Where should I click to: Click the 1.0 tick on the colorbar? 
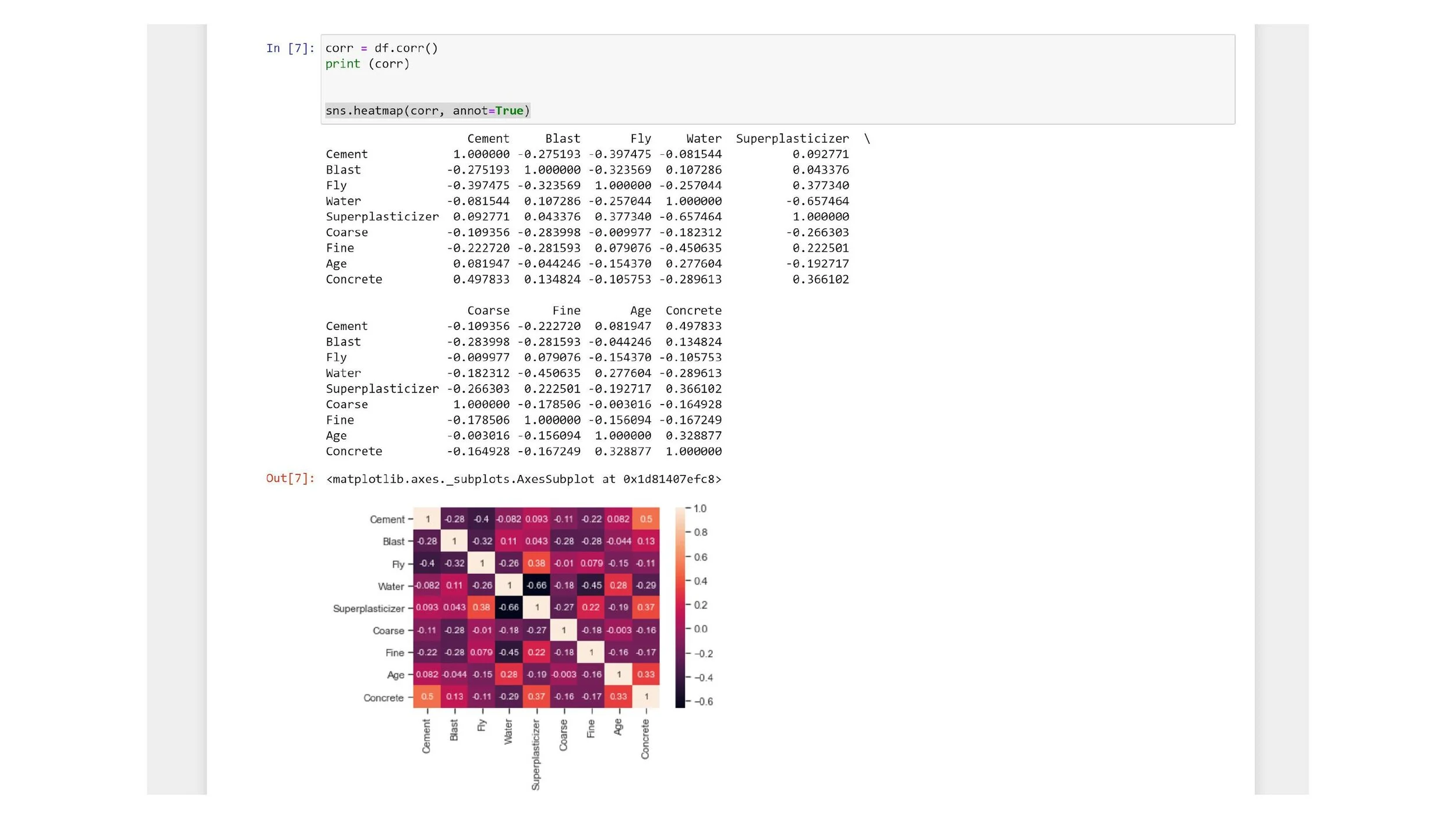click(x=699, y=509)
